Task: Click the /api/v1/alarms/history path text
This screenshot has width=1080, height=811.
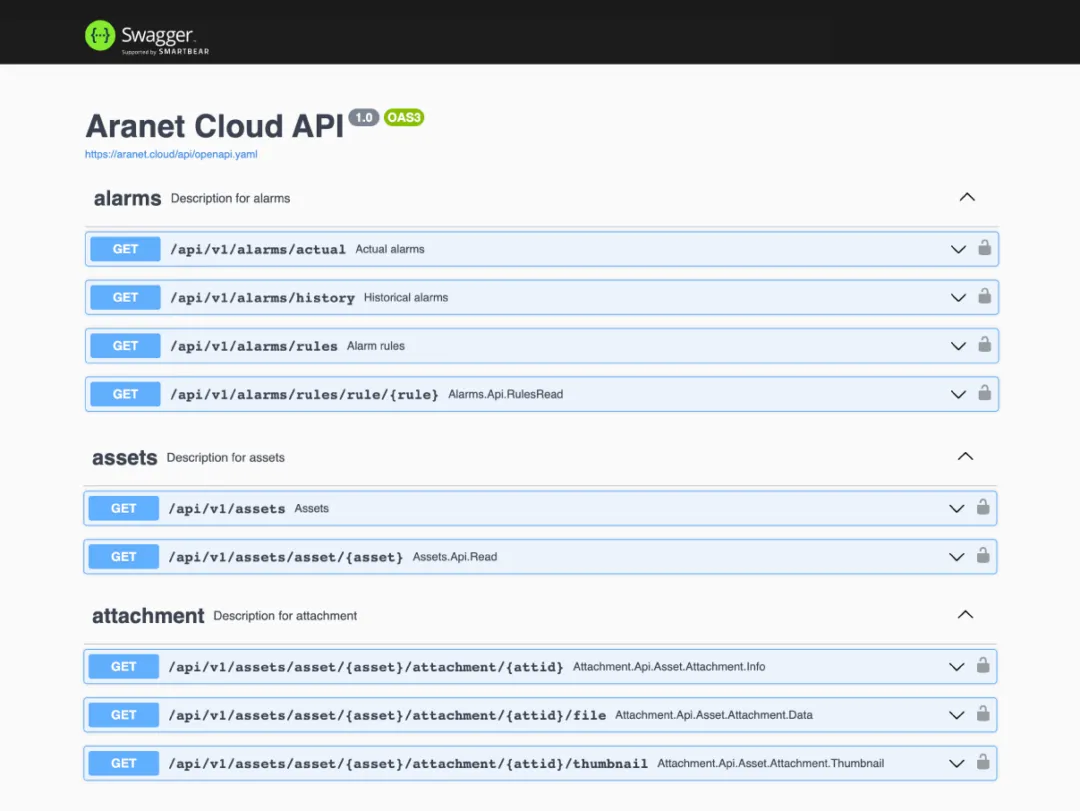Action: (262, 298)
